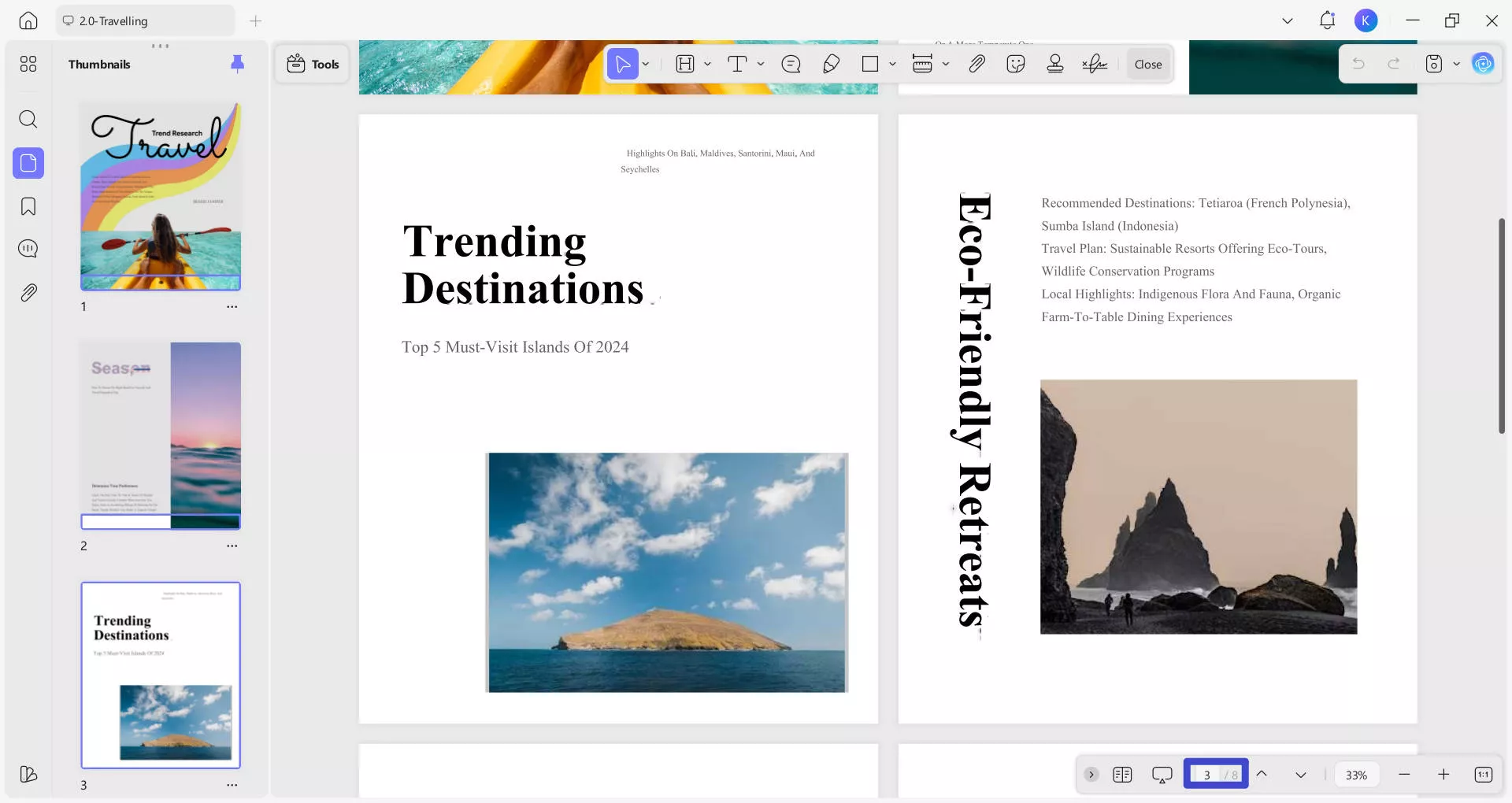Open the Tools button menu
The image size is (1512, 803).
313,64
